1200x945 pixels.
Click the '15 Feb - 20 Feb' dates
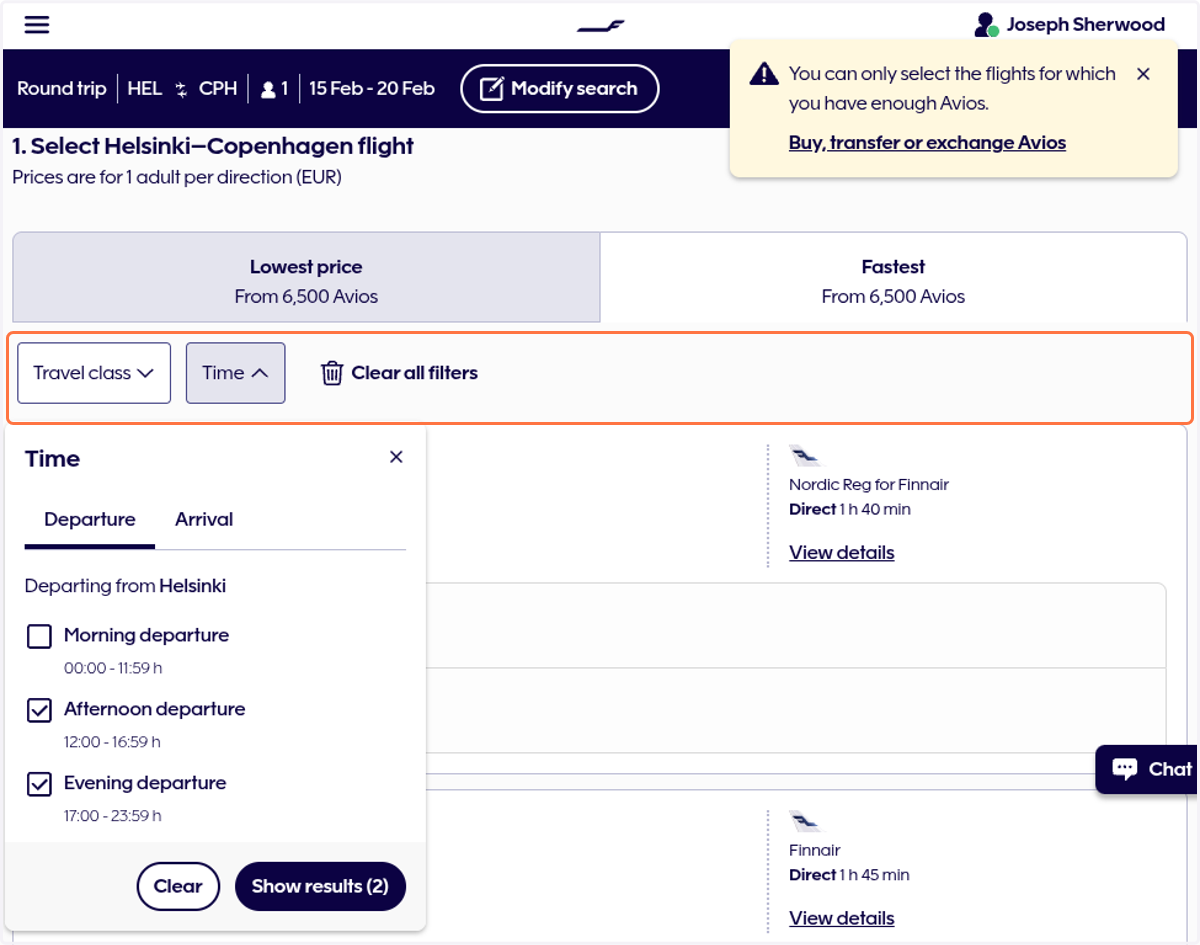[372, 89]
